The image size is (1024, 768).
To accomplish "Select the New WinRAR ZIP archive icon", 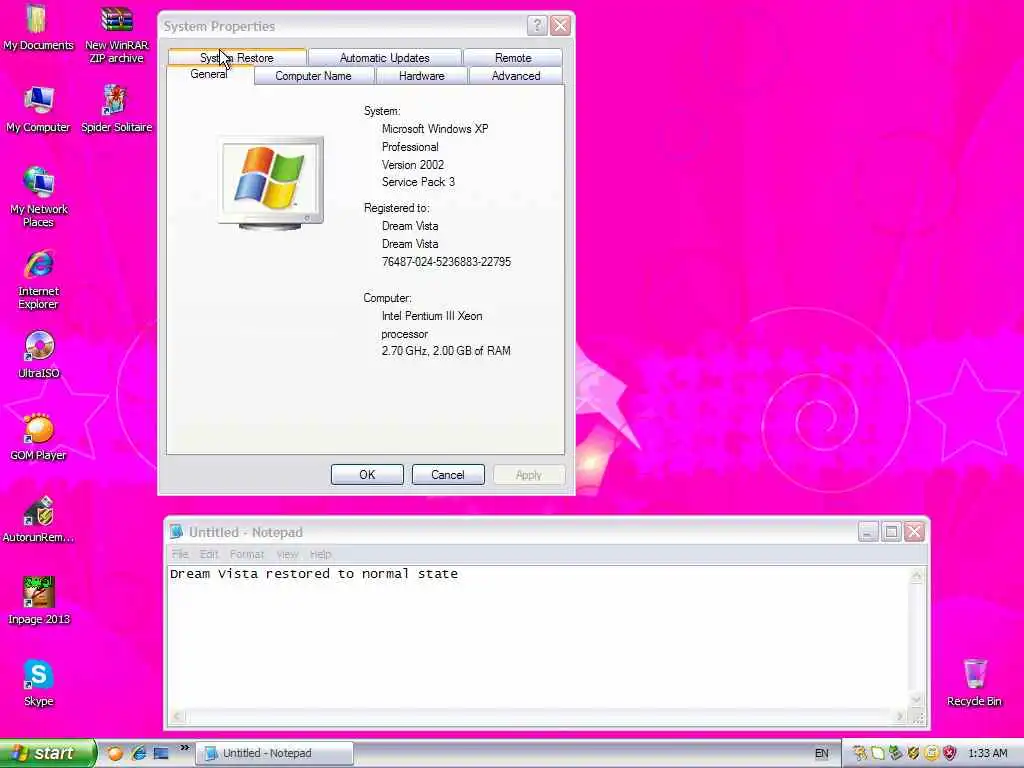I will coord(117,34).
